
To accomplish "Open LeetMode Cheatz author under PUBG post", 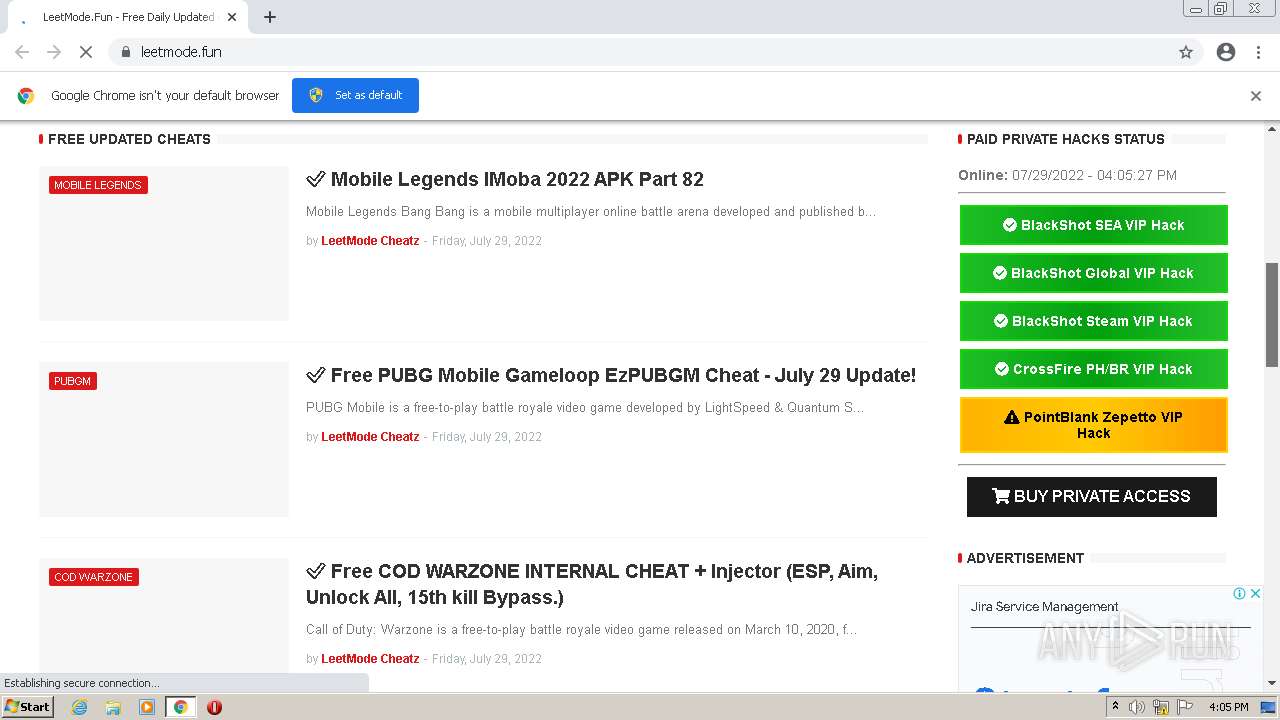I will [x=370, y=437].
